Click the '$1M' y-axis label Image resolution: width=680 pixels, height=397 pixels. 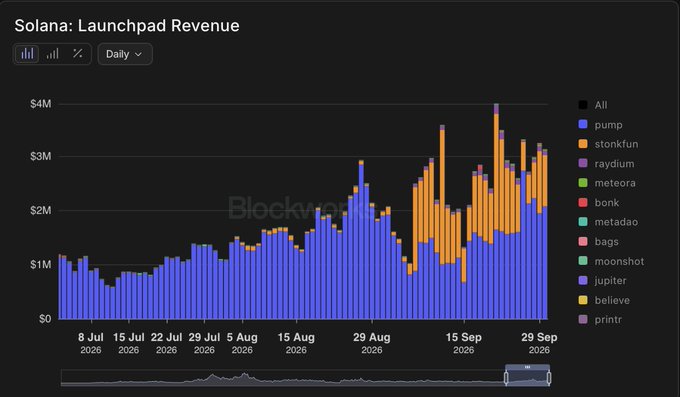coord(41,265)
